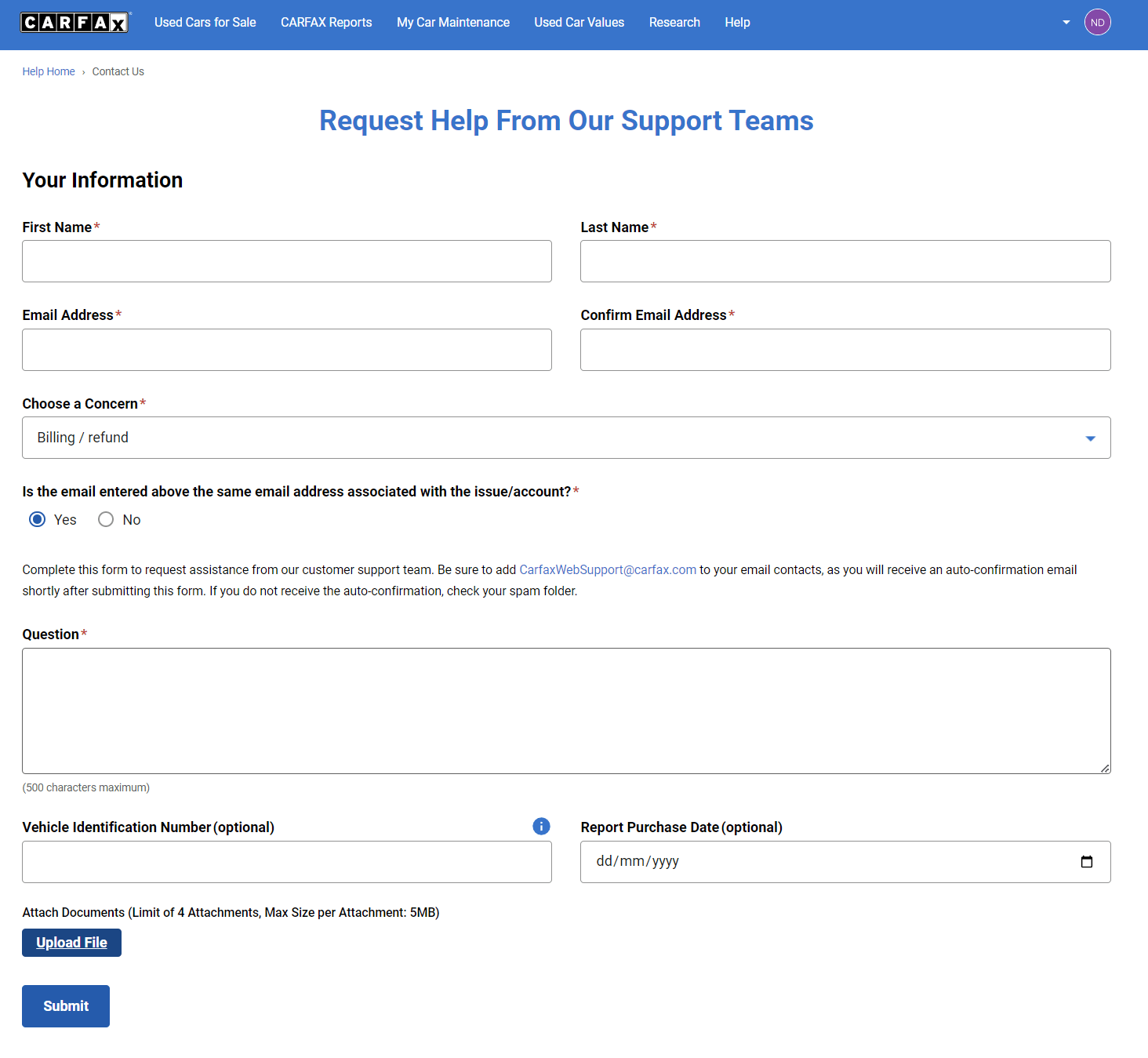Select the Yes radio button

click(37, 519)
